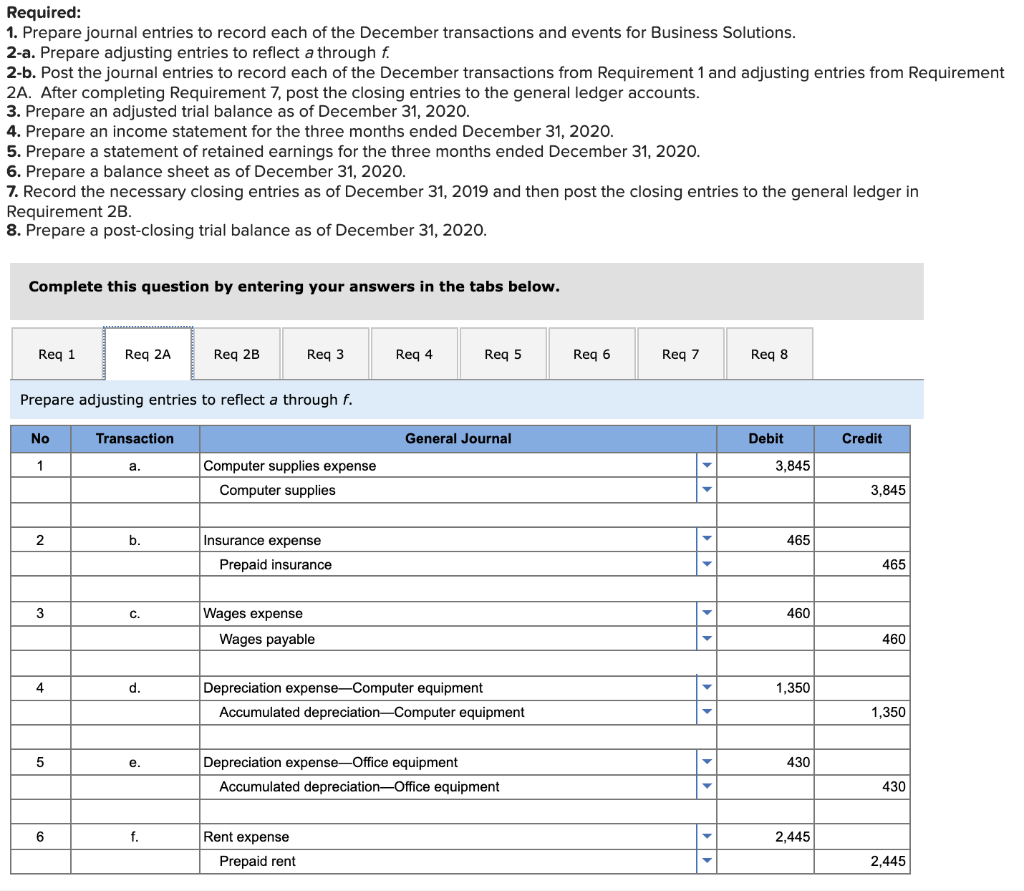This screenshot has height=891, width=1024.
Task: Open the Req 3 adjusted trial balance tab
Action: (325, 353)
